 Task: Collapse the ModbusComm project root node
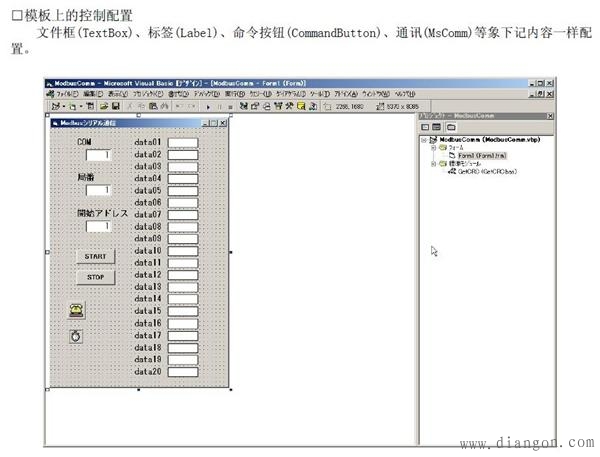(x=424, y=140)
